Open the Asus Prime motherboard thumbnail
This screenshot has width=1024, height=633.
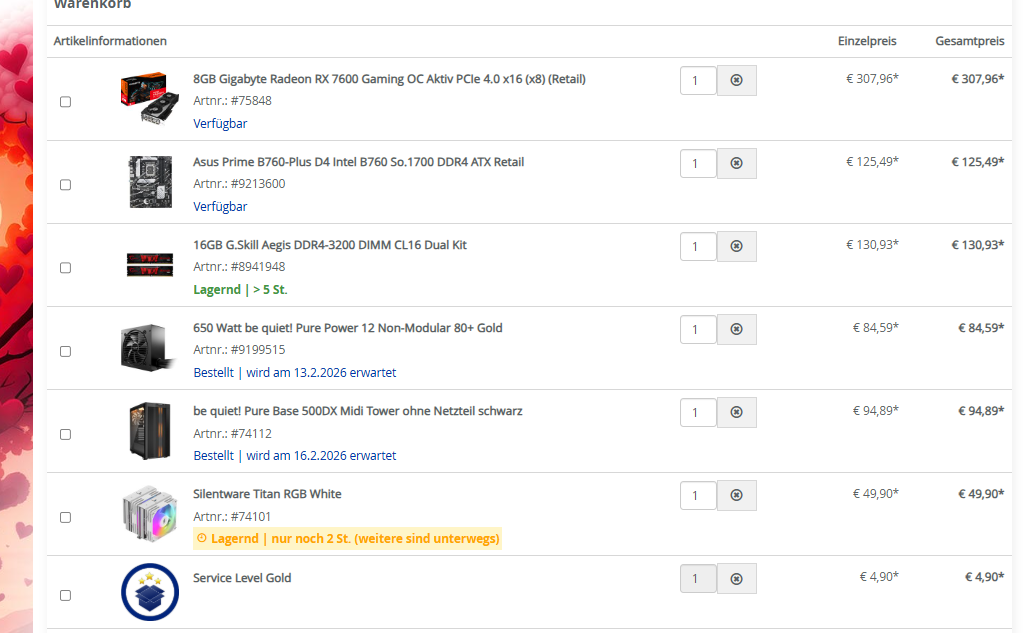150,182
